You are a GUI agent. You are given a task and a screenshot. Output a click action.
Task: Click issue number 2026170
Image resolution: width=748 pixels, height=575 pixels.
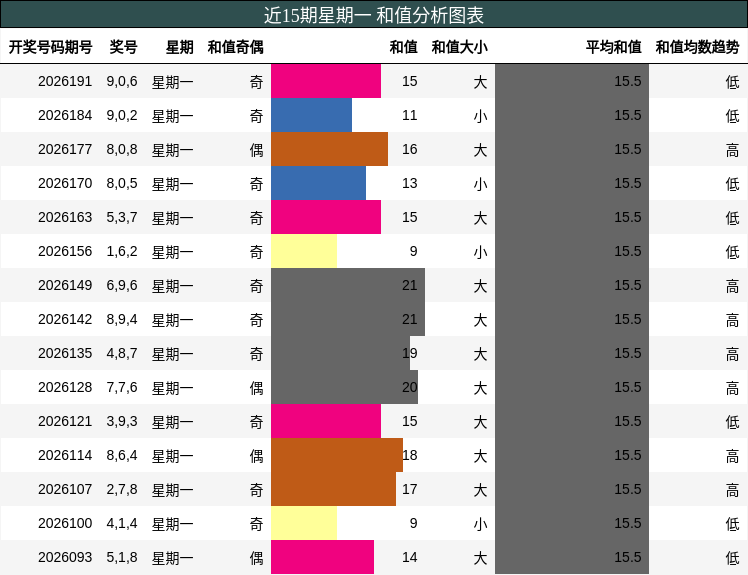(65, 183)
